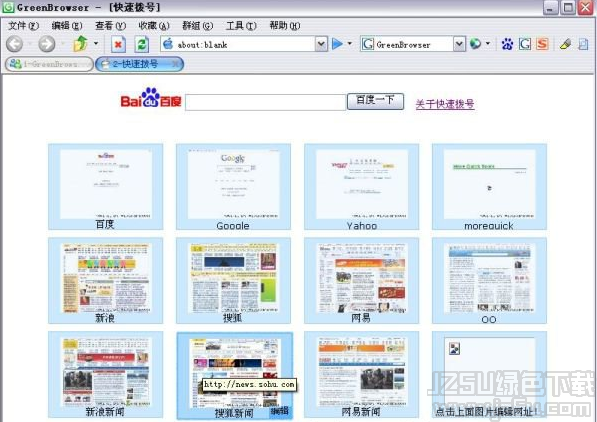Click the globe search icon
The height and width of the screenshot is (422, 597).
475,44
